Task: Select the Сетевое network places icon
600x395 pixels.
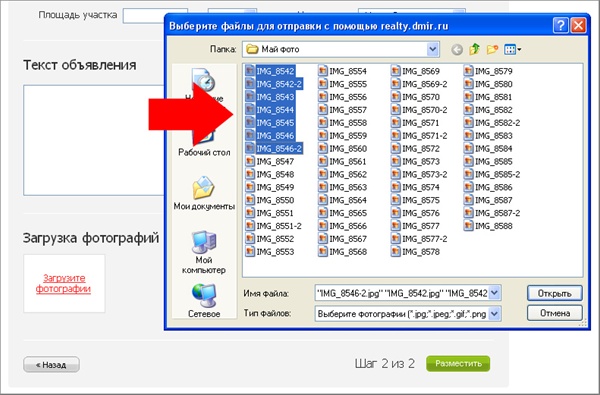Action: 204,301
